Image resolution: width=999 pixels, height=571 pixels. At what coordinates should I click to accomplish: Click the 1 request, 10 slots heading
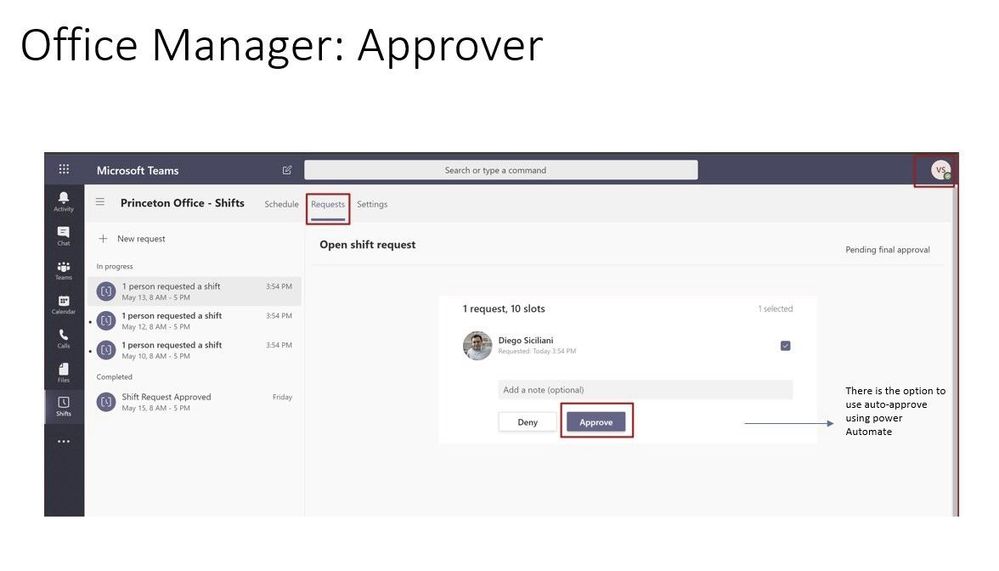504,308
